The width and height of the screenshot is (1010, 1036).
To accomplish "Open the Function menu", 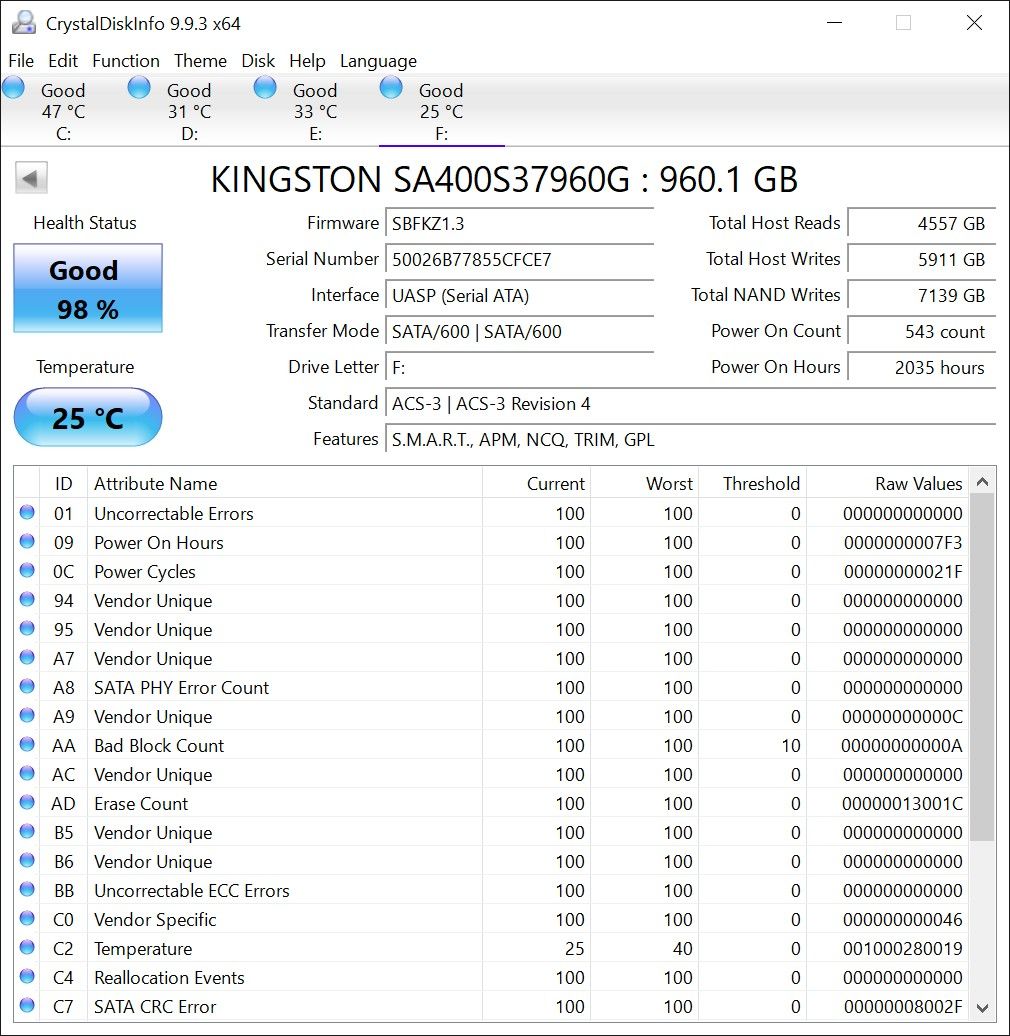I will (x=126, y=61).
